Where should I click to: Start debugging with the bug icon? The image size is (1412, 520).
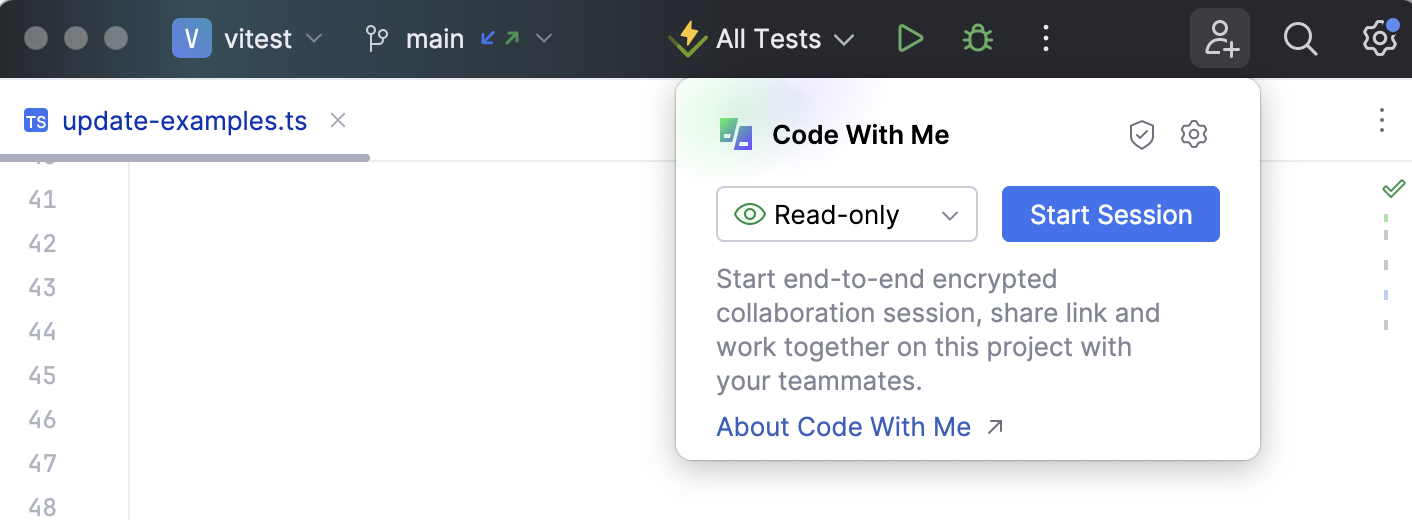[x=977, y=39]
